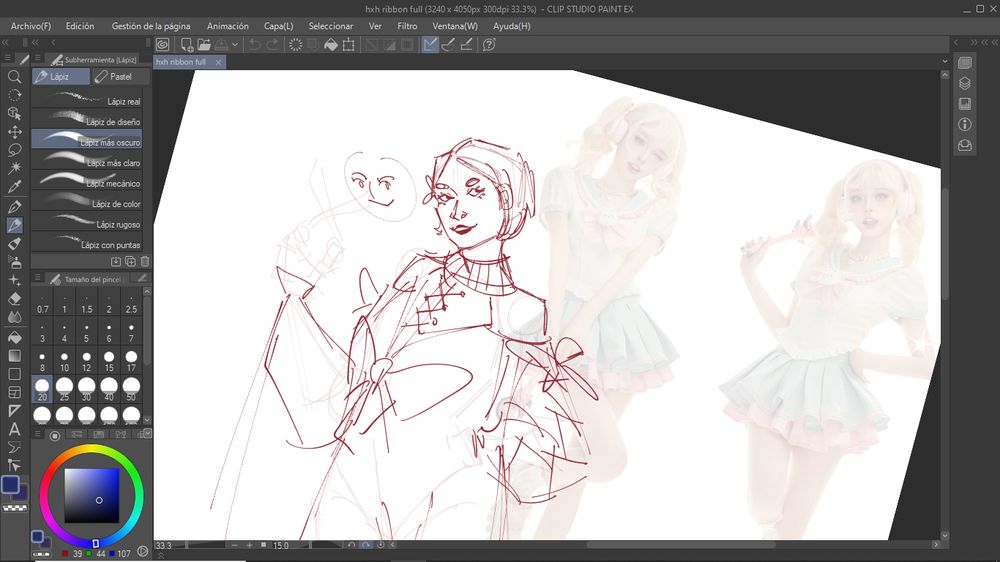The image size is (1000, 562).
Task: Toggle the transparent color swatch
Action: pyautogui.click(x=14, y=508)
